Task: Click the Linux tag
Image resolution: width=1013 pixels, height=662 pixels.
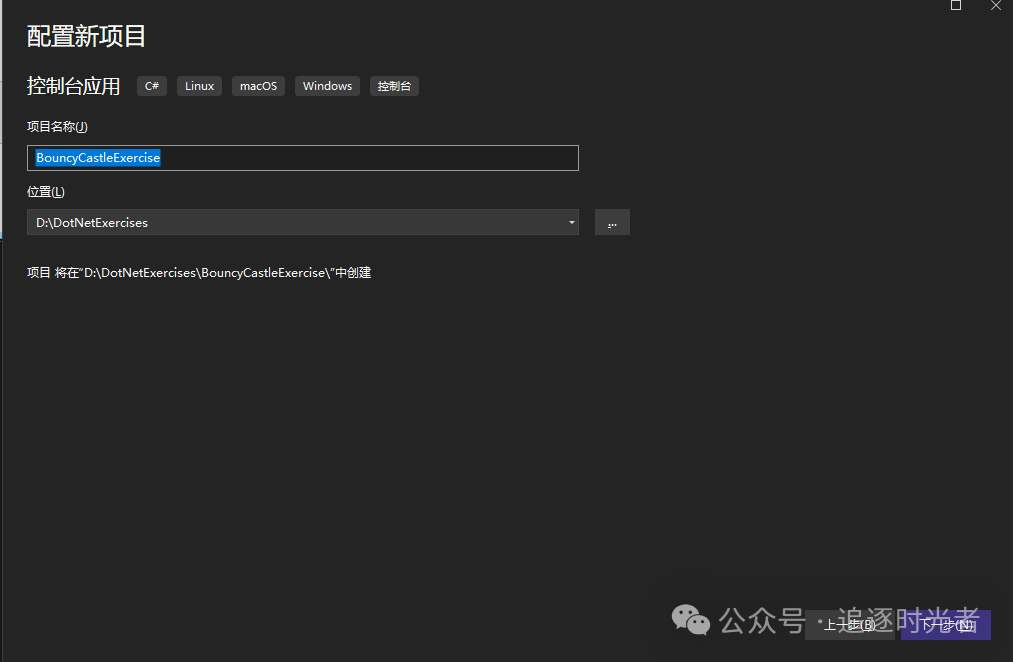Action: tap(199, 86)
